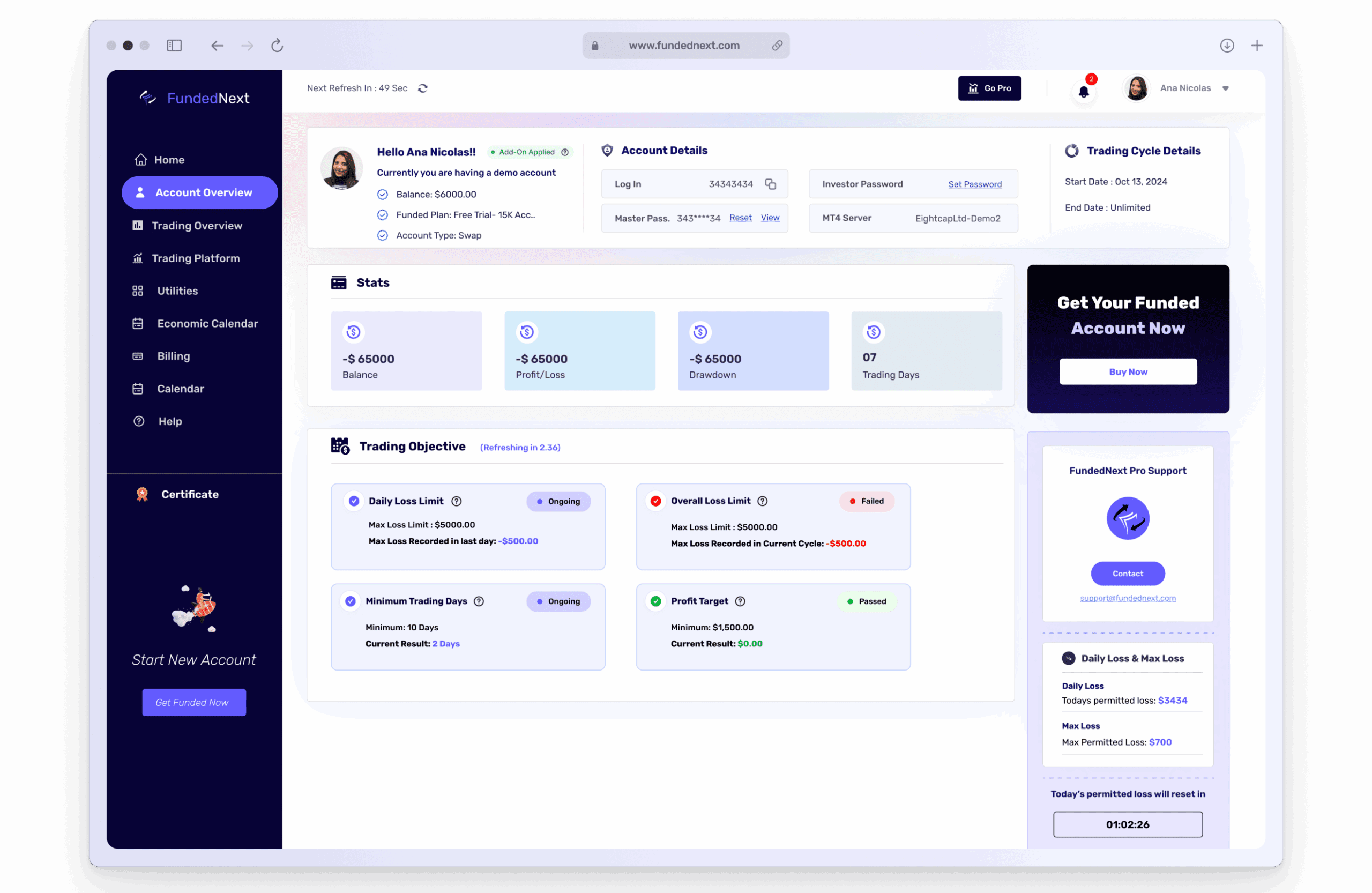
Task: Click the Utilities grid icon in sidebar
Action: (x=138, y=291)
